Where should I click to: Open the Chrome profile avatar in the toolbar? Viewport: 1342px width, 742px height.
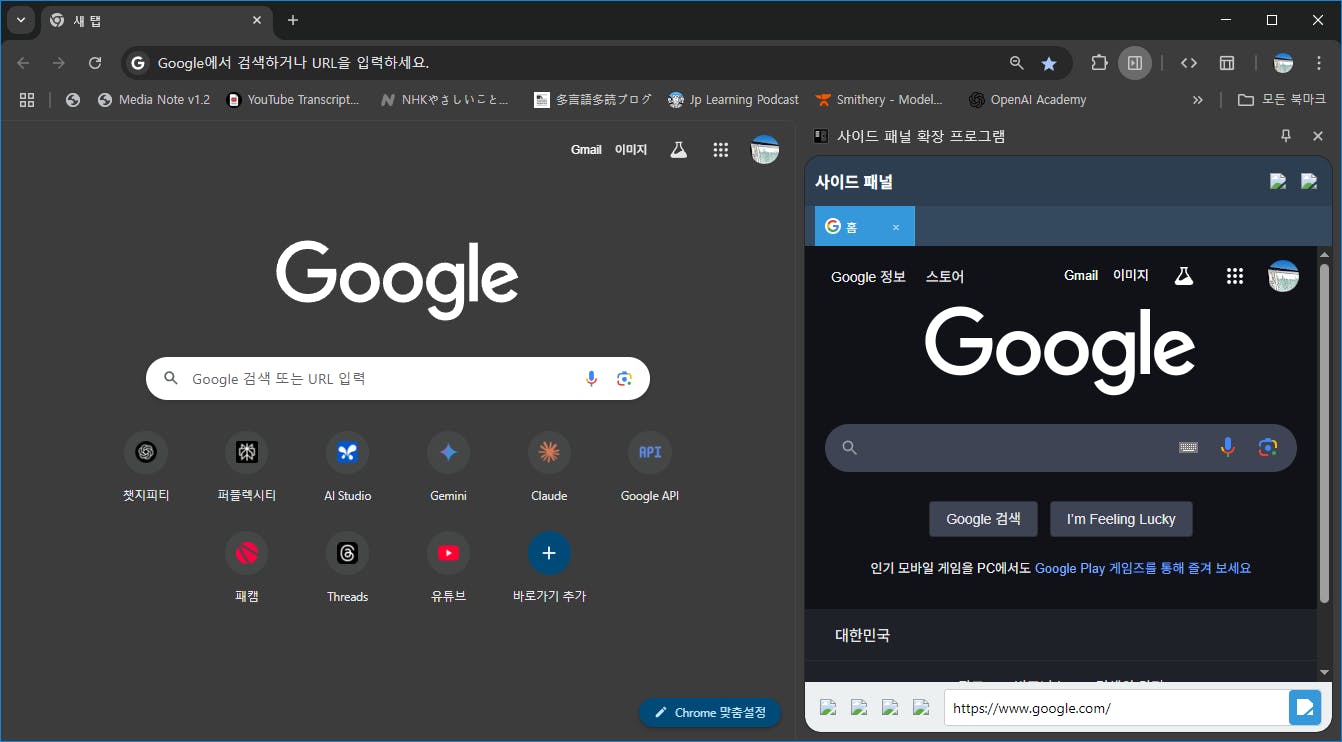coord(1283,63)
